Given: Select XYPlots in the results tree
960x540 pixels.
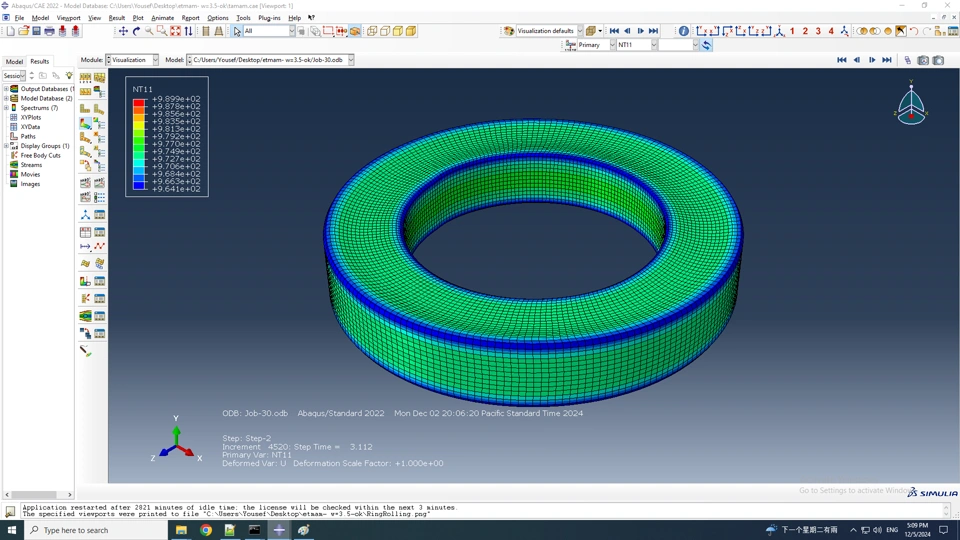Looking at the screenshot, I should click(x=31, y=117).
